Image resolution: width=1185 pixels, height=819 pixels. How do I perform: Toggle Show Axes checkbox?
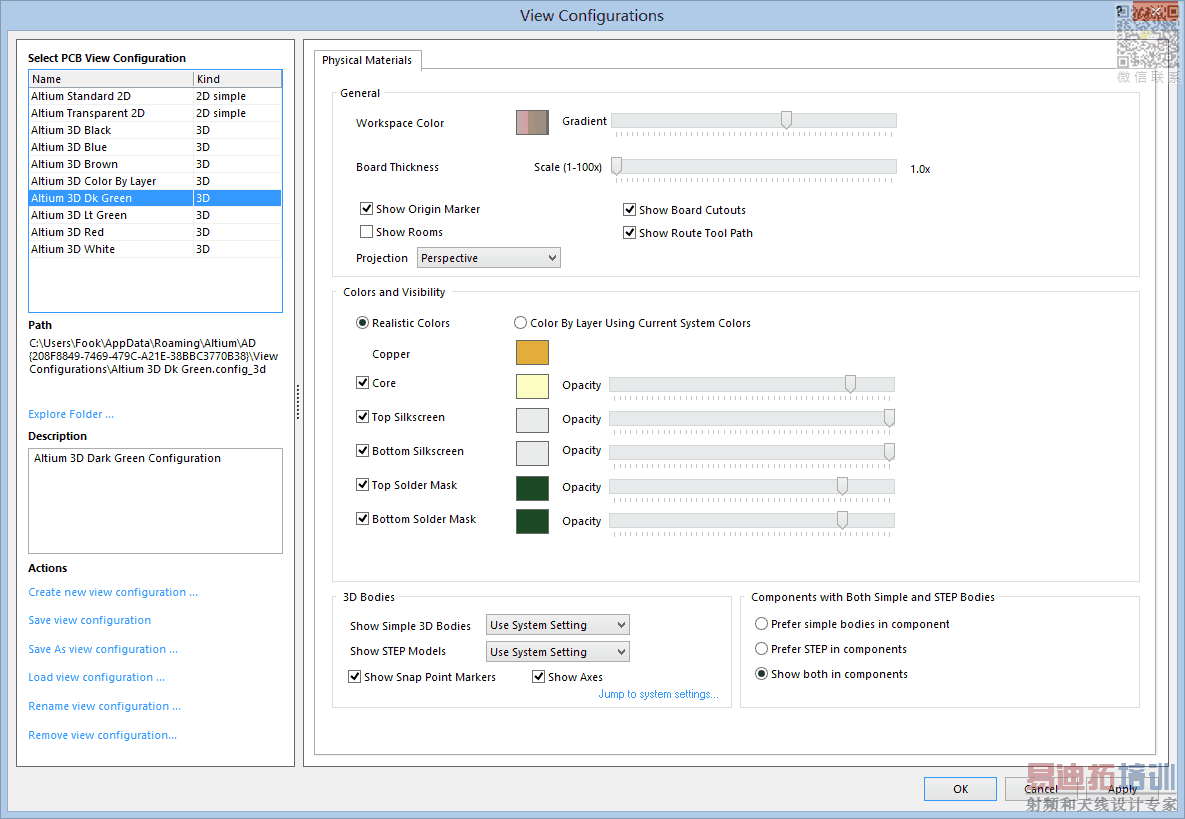coord(539,676)
